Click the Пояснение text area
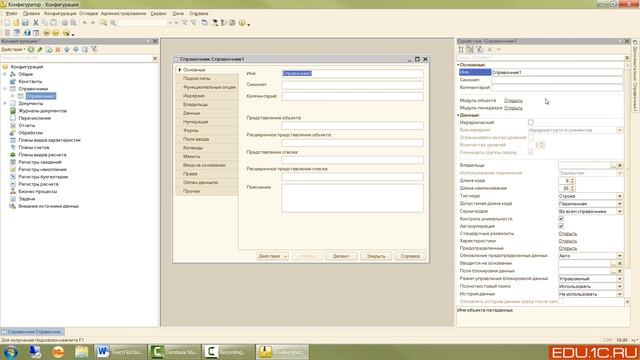Screen dimensions: 640x360 point(352,198)
